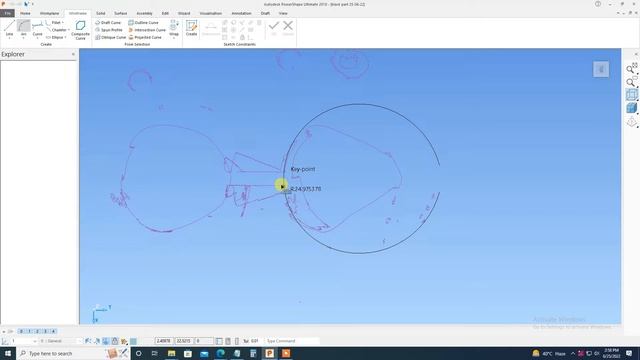Click the Intersection Curve option
The width and height of the screenshot is (640, 360).
click(x=147, y=30)
